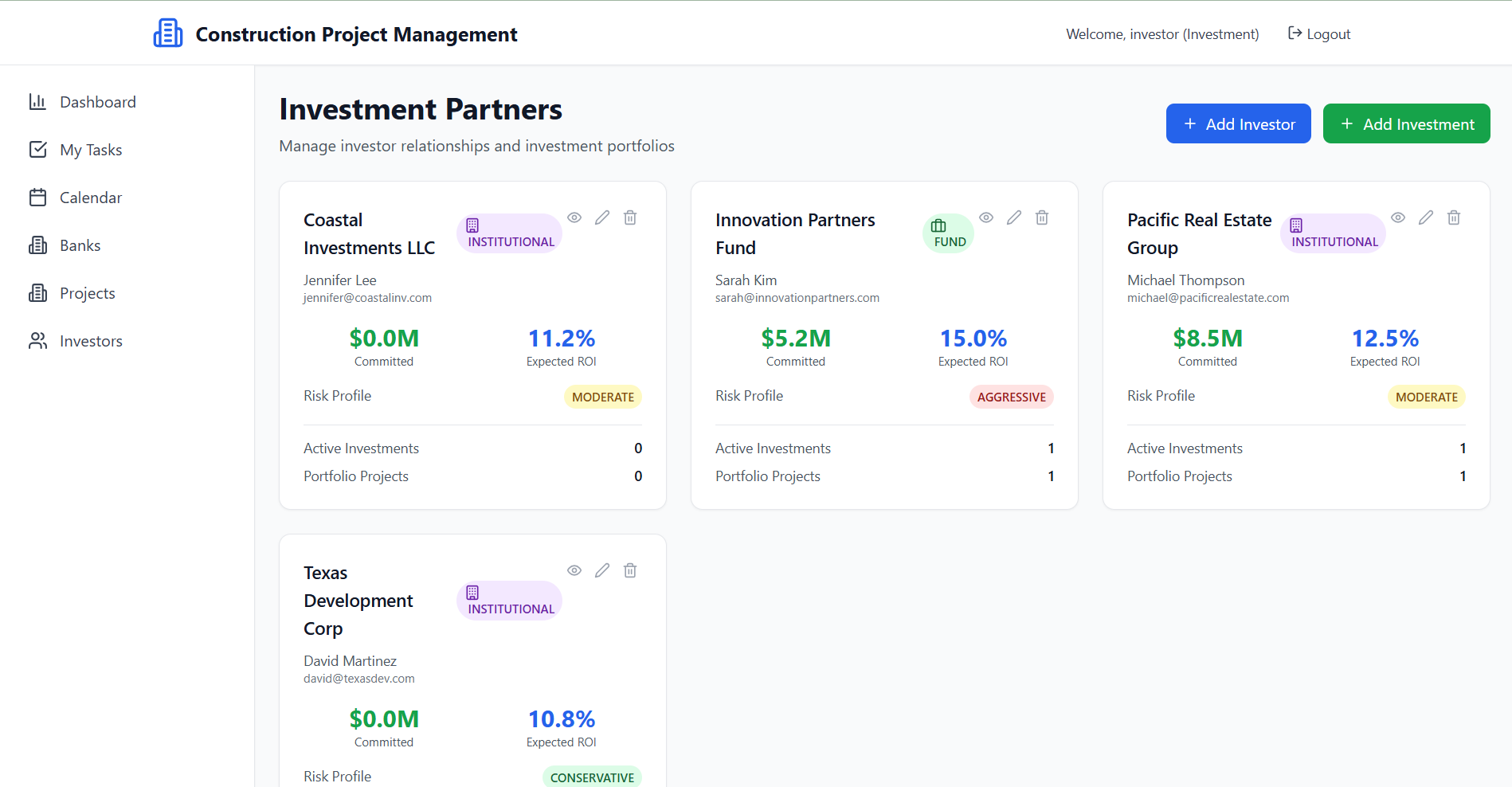Go to My Tasks in sidebar
The height and width of the screenshot is (787, 1512).
pyautogui.click(x=91, y=150)
